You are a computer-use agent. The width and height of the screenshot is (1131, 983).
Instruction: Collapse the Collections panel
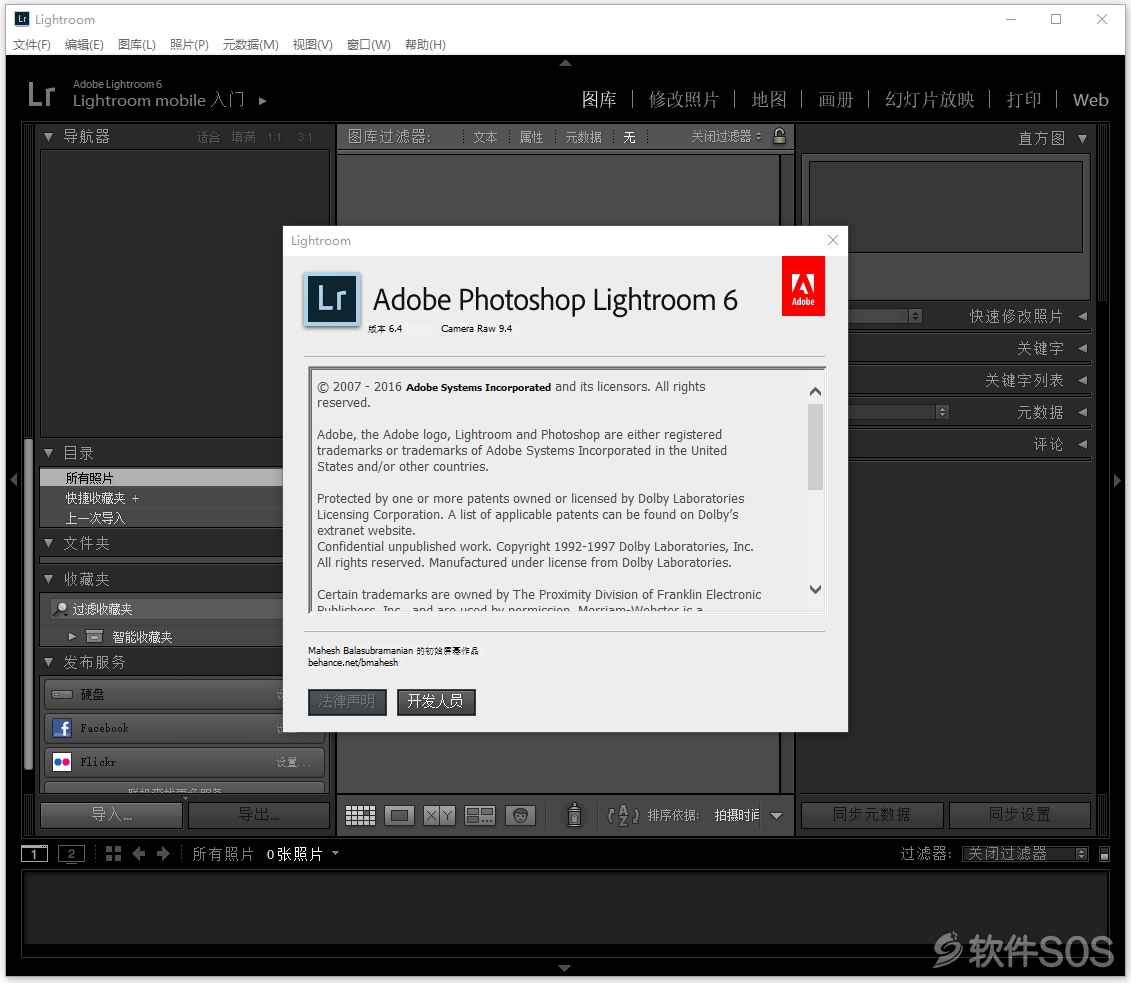(x=48, y=579)
